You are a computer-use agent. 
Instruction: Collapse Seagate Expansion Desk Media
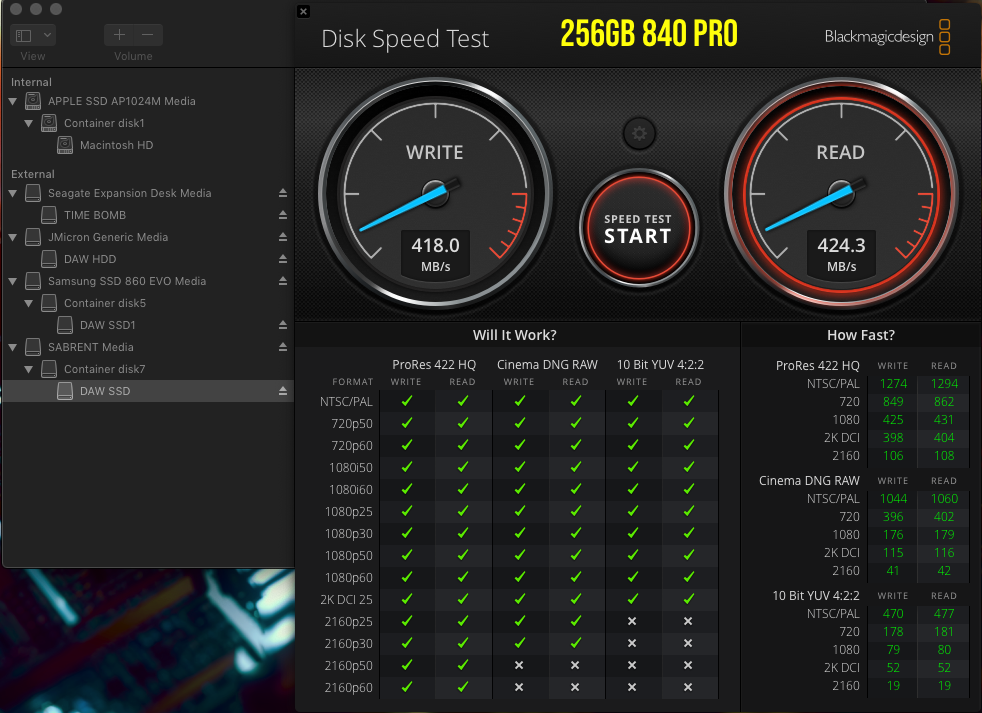point(13,193)
